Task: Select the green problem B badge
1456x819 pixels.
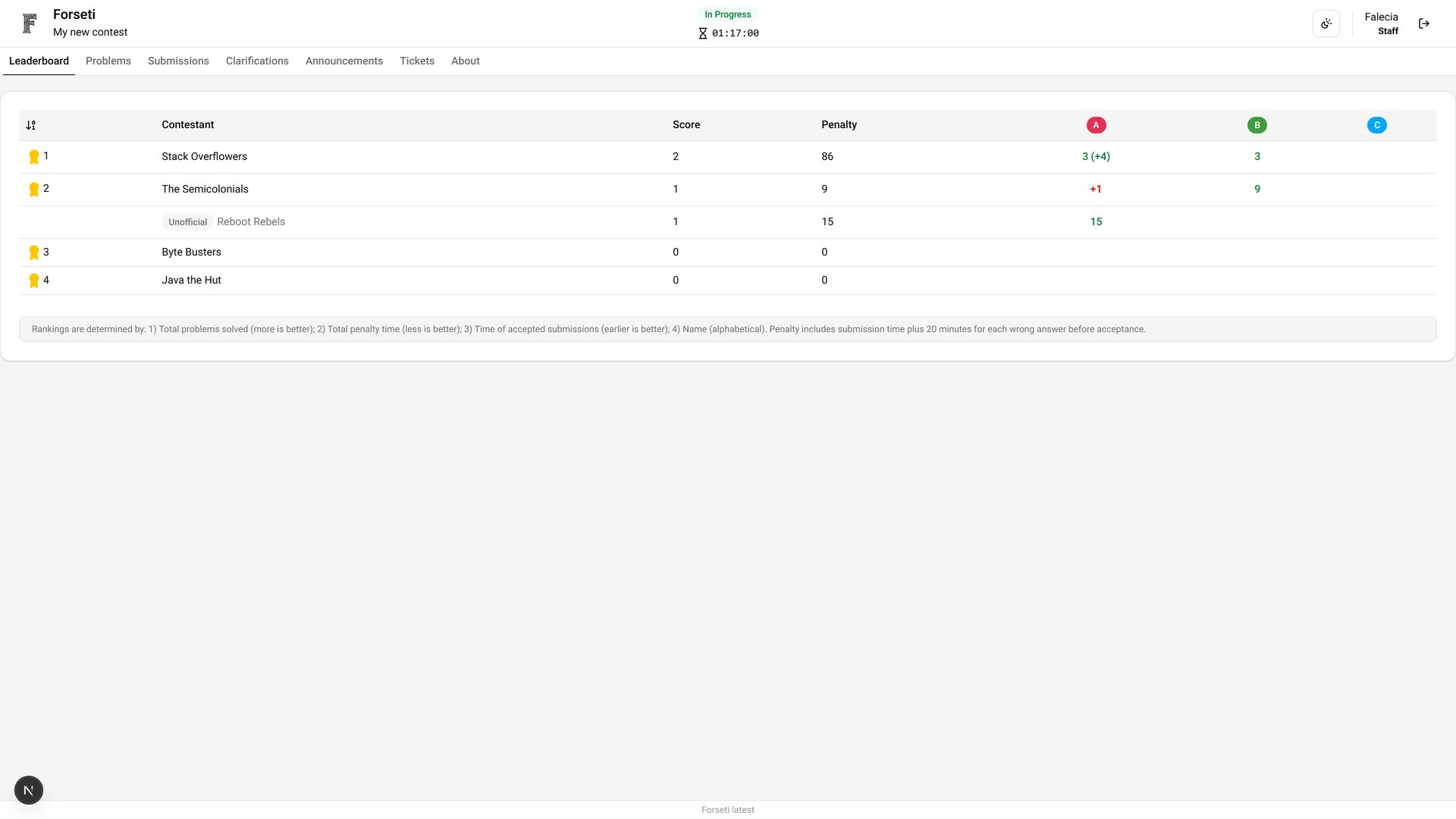Action: point(1257,124)
